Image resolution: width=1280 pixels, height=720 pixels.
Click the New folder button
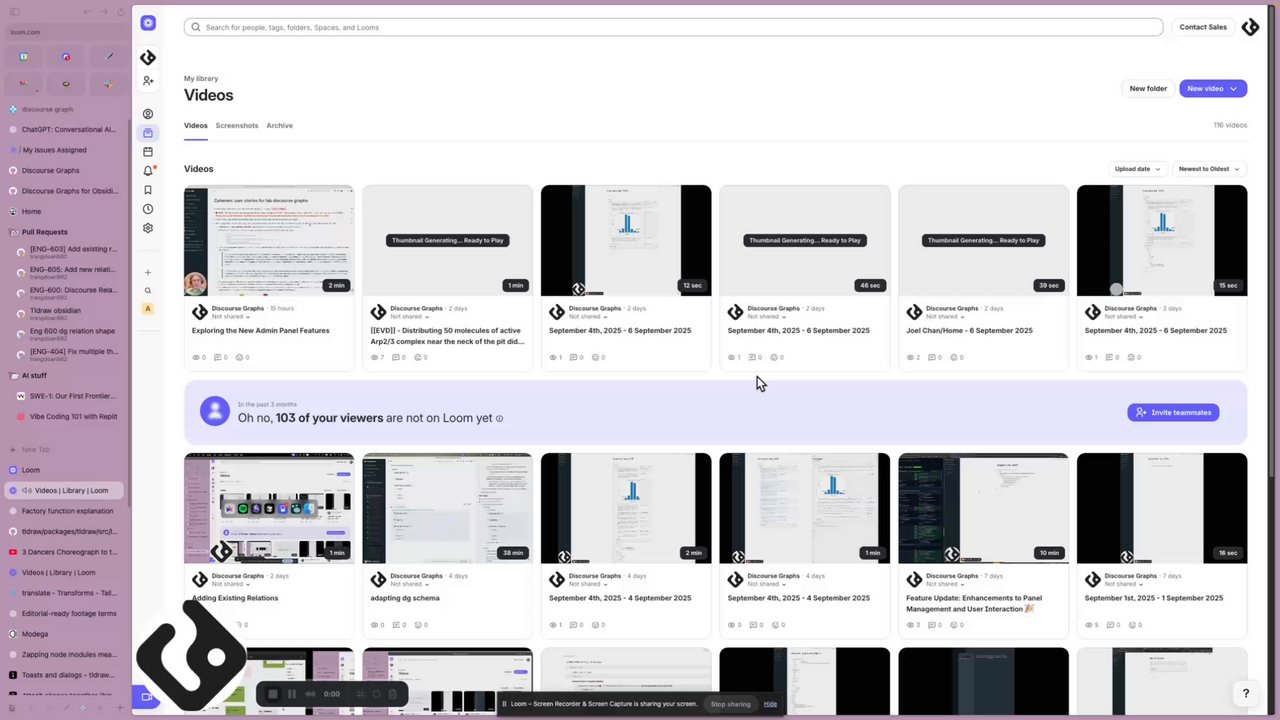pos(1148,89)
